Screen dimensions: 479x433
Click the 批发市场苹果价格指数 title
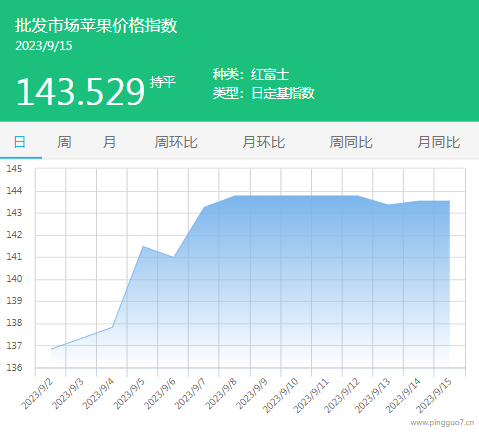96,25
